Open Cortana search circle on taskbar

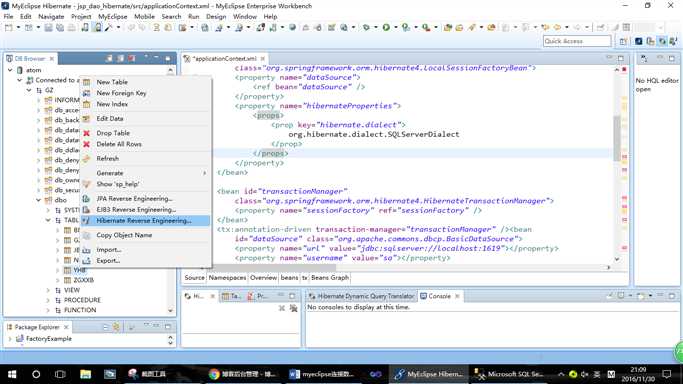(x=36, y=374)
